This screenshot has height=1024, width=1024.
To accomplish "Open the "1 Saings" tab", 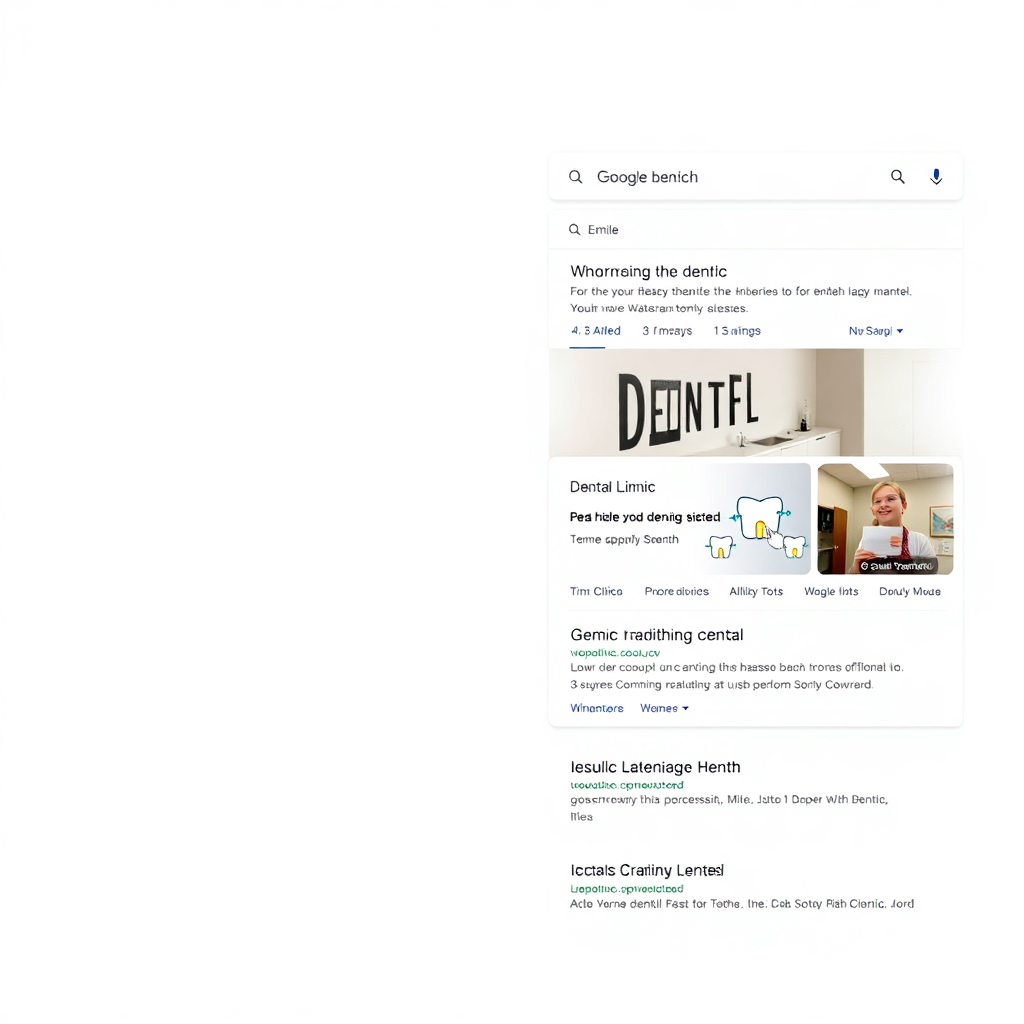I will (x=737, y=330).
